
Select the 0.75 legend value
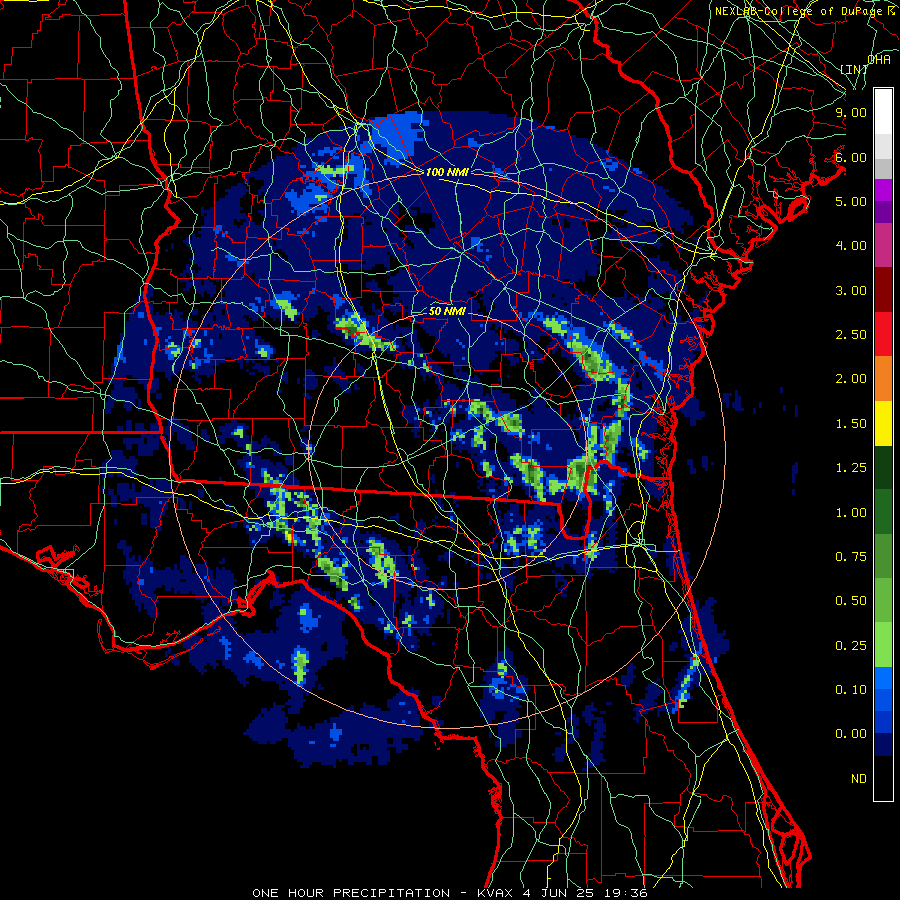pos(851,557)
